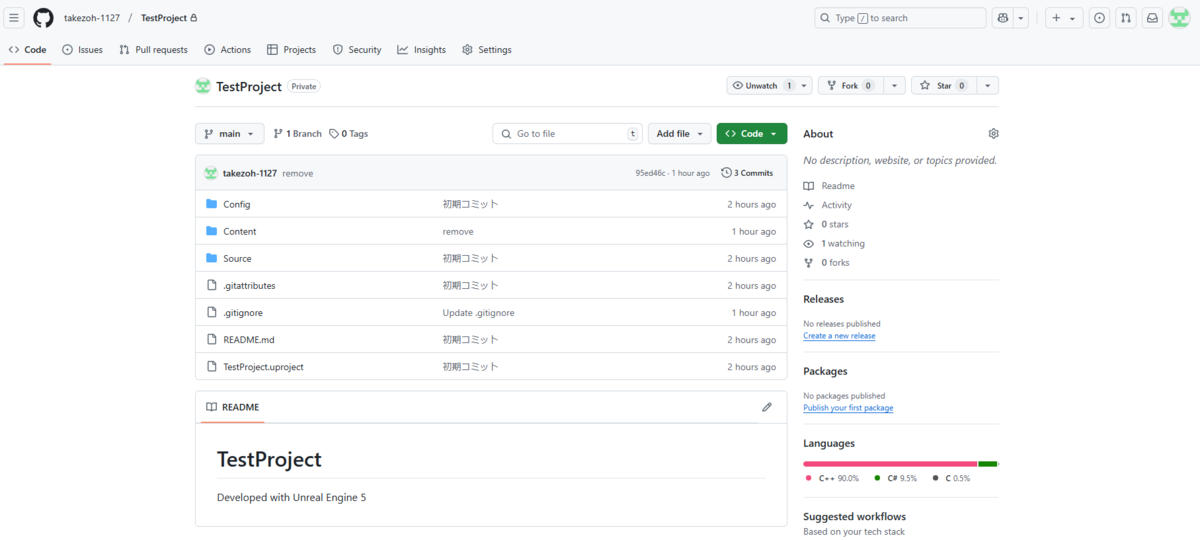This screenshot has width=1200, height=540.
Task: Click the Activity pulse icon
Action: click(x=809, y=205)
